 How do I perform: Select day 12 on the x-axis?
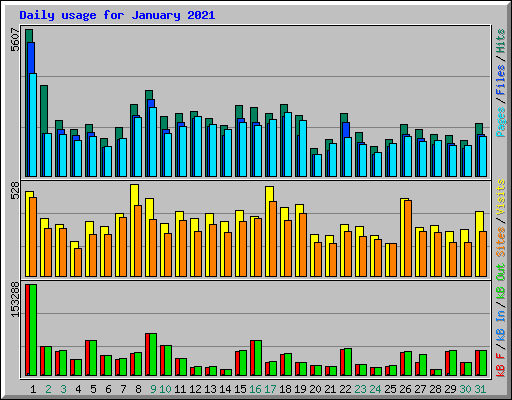coord(195,389)
